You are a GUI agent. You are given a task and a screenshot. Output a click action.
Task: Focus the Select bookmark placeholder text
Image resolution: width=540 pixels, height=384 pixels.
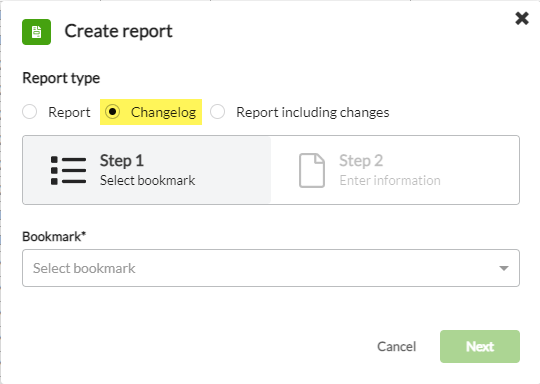(84, 268)
